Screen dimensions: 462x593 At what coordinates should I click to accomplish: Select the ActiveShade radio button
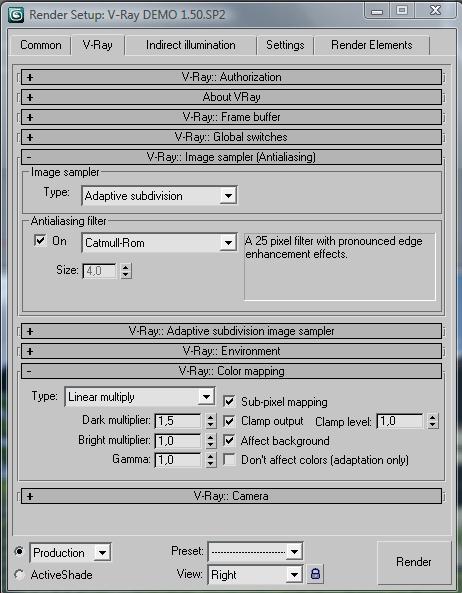click(x=19, y=574)
